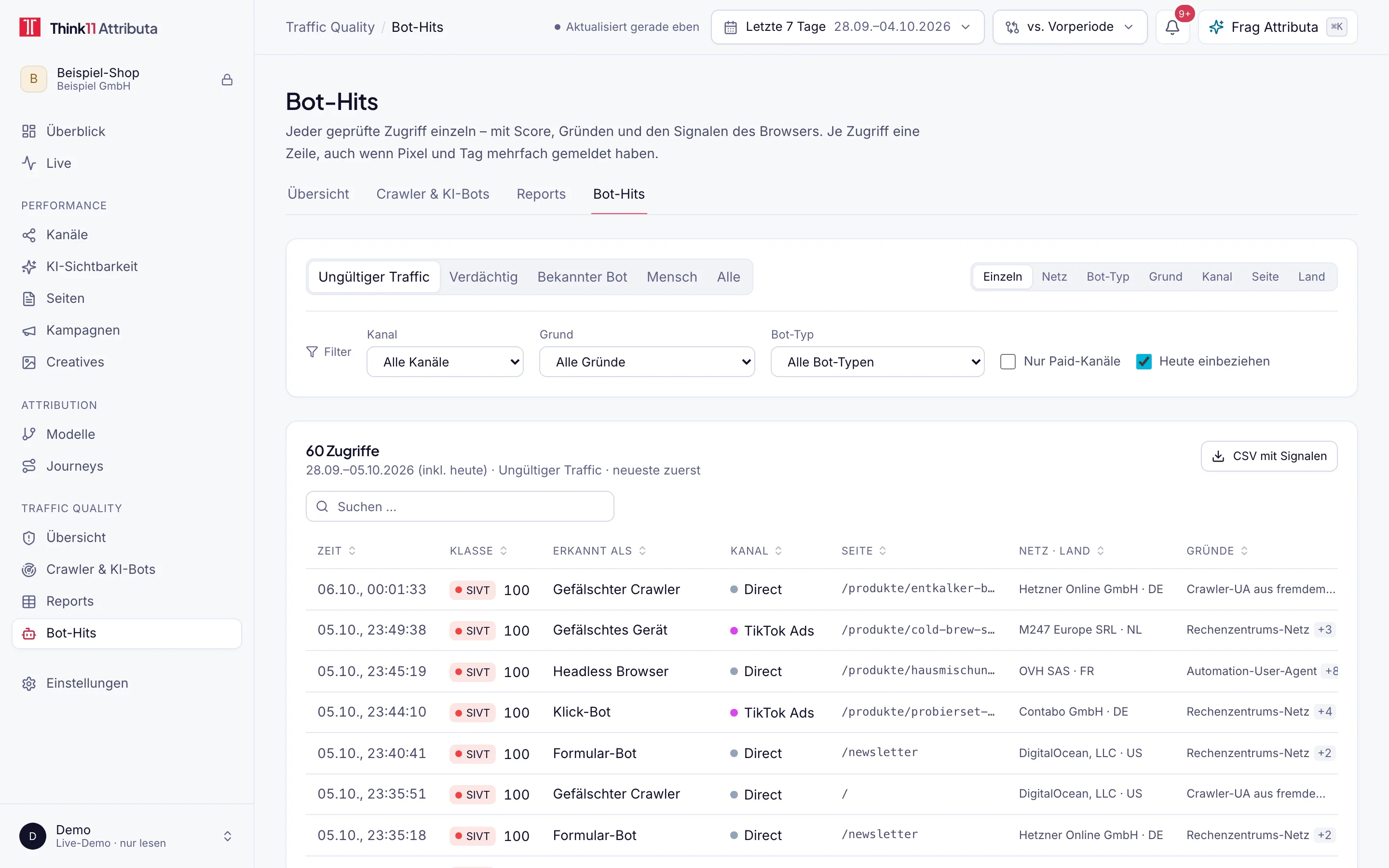Open the Alle Kanäle dropdown
The height and width of the screenshot is (868, 1389).
445,362
